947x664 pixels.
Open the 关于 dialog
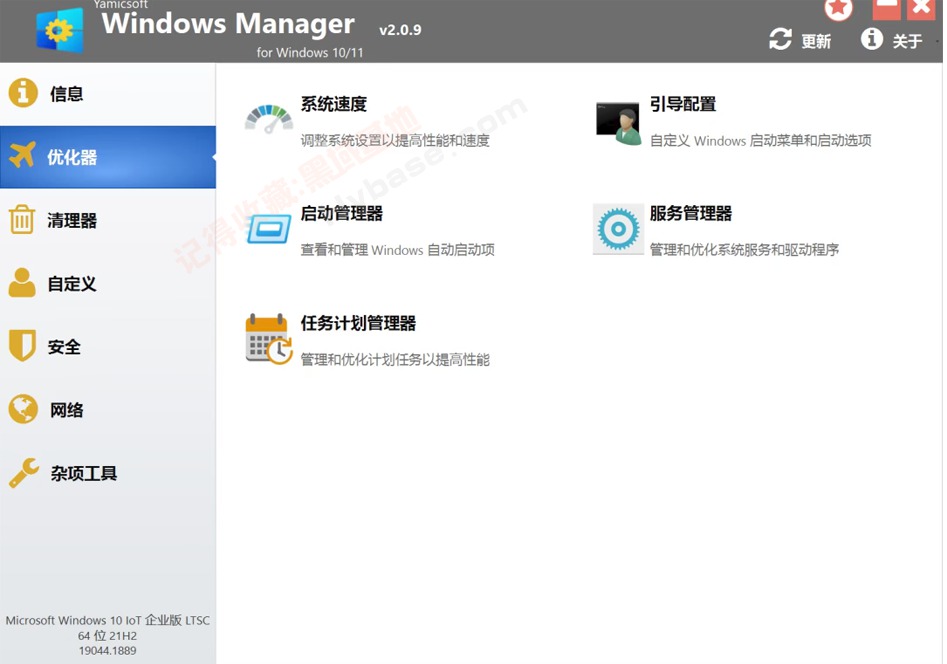pyautogui.click(x=906, y=41)
